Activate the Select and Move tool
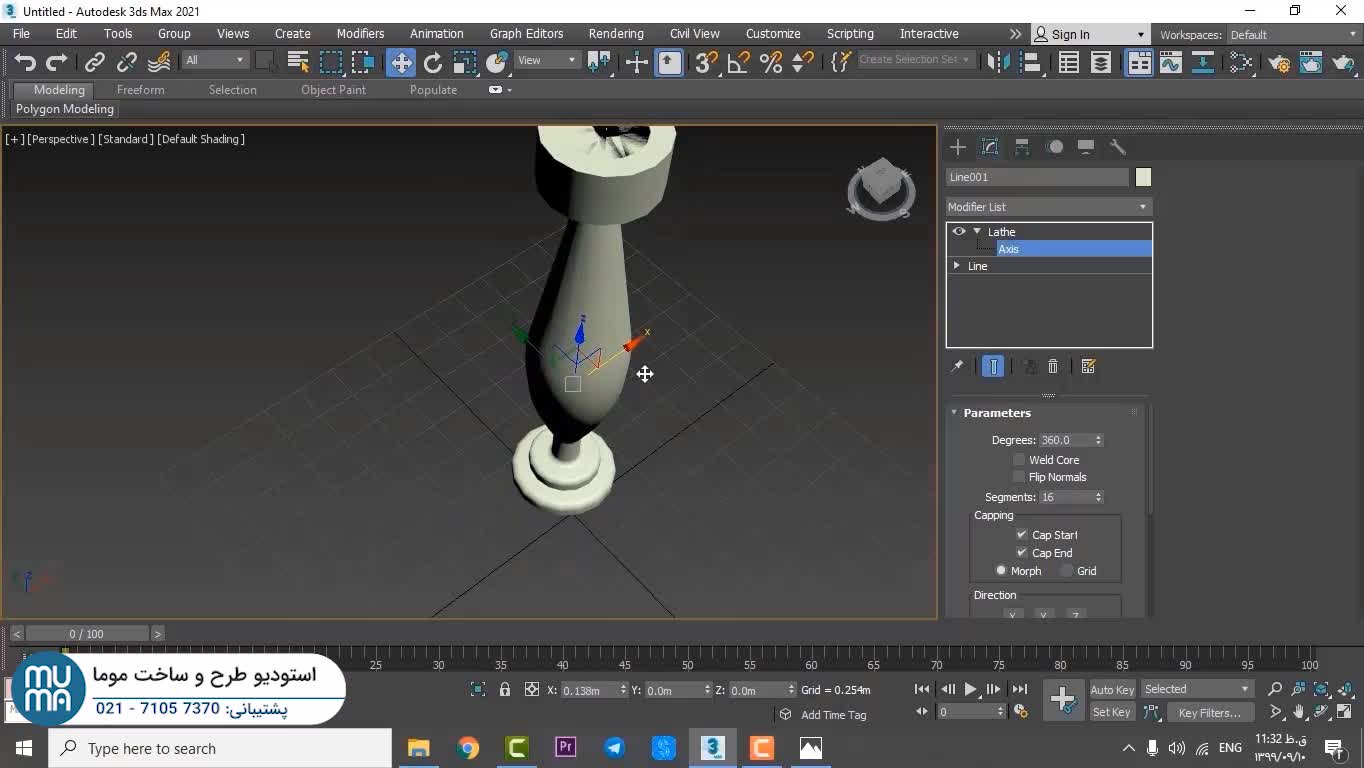The height and width of the screenshot is (768, 1364). [x=401, y=63]
